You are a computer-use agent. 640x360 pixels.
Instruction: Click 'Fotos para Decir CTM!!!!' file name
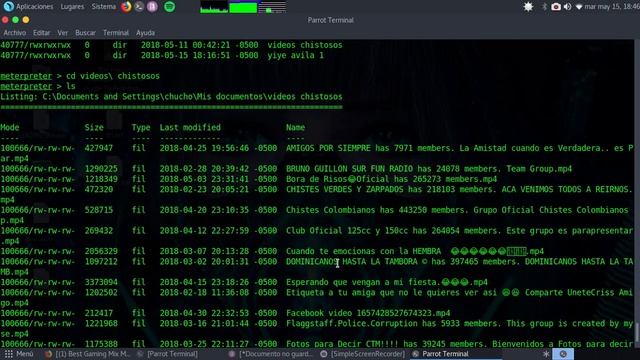[x=342, y=344]
